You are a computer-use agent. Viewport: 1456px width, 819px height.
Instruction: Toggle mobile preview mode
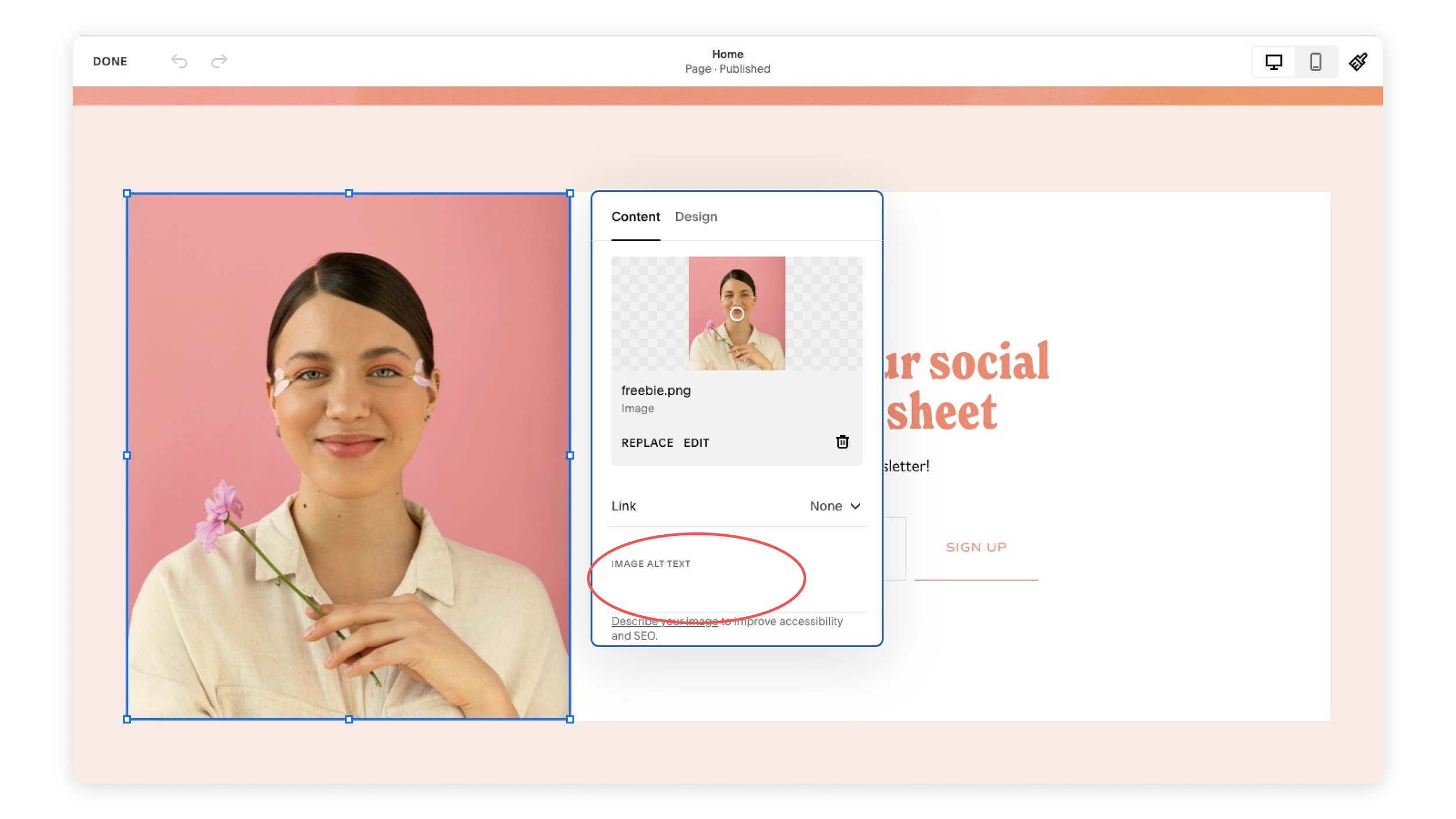pyautogui.click(x=1315, y=61)
